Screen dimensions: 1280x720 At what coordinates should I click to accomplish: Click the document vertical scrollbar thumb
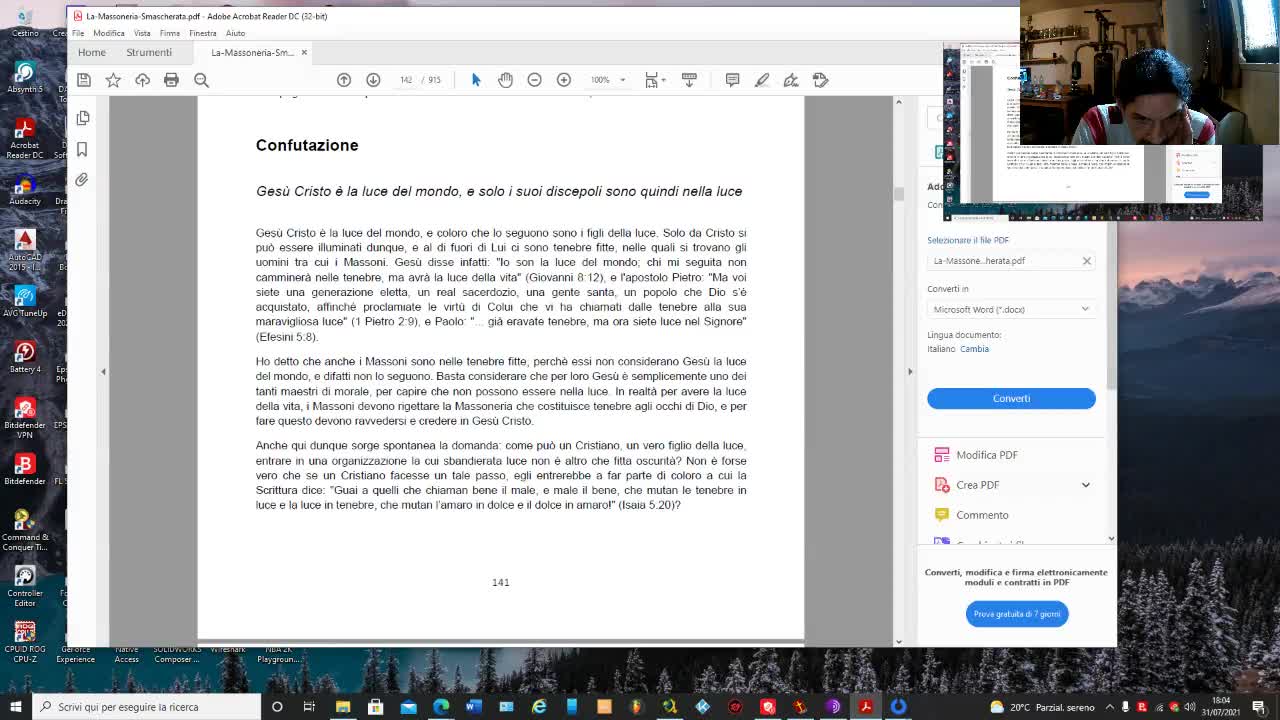click(898, 192)
